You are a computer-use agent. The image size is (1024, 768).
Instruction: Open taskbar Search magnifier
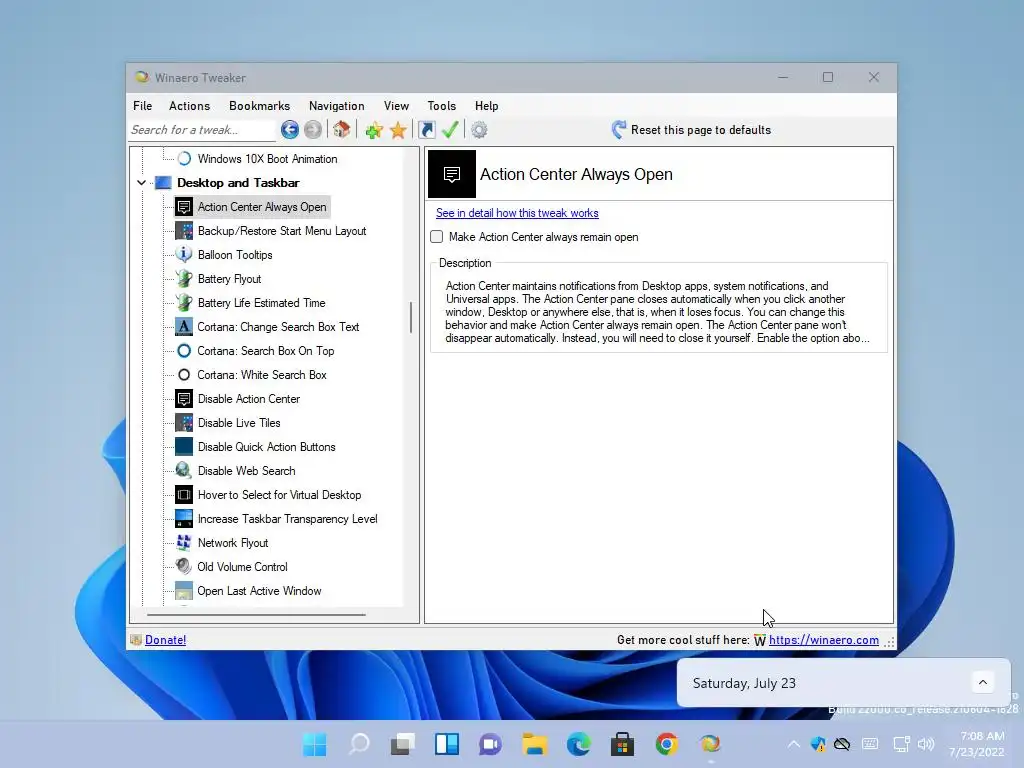pos(359,744)
